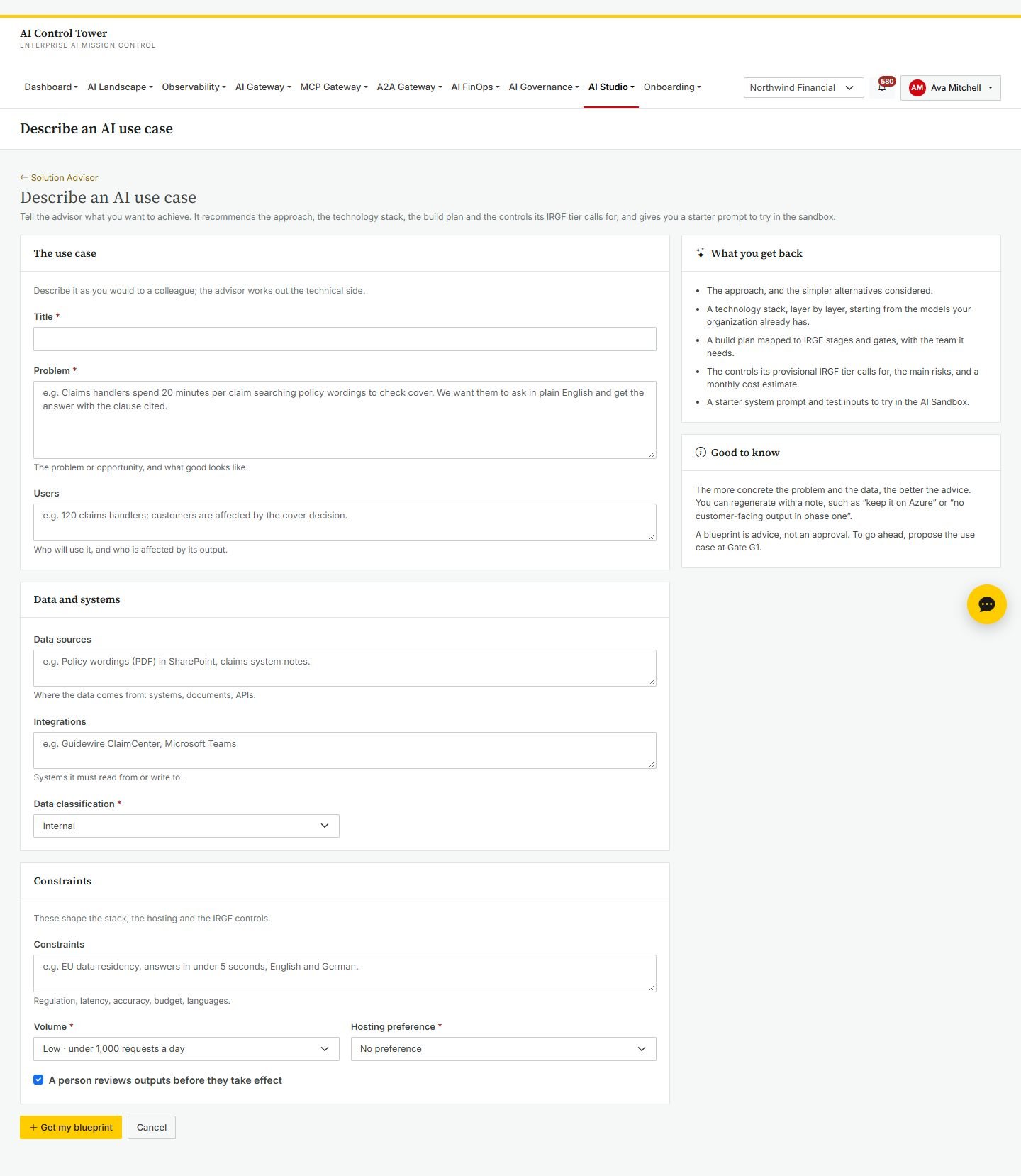Open the Onboarding menu

(672, 87)
